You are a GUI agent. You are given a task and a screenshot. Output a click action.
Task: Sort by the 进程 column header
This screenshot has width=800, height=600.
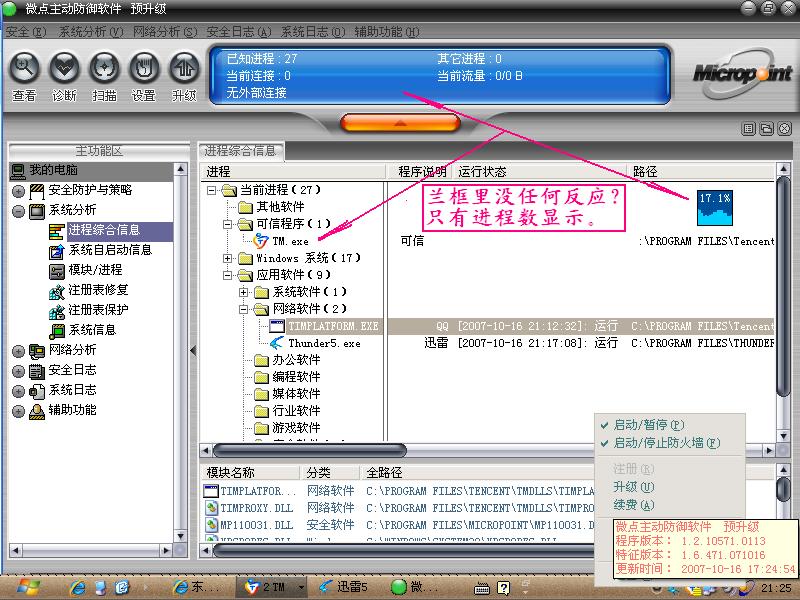pyautogui.click(x=292, y=172)
